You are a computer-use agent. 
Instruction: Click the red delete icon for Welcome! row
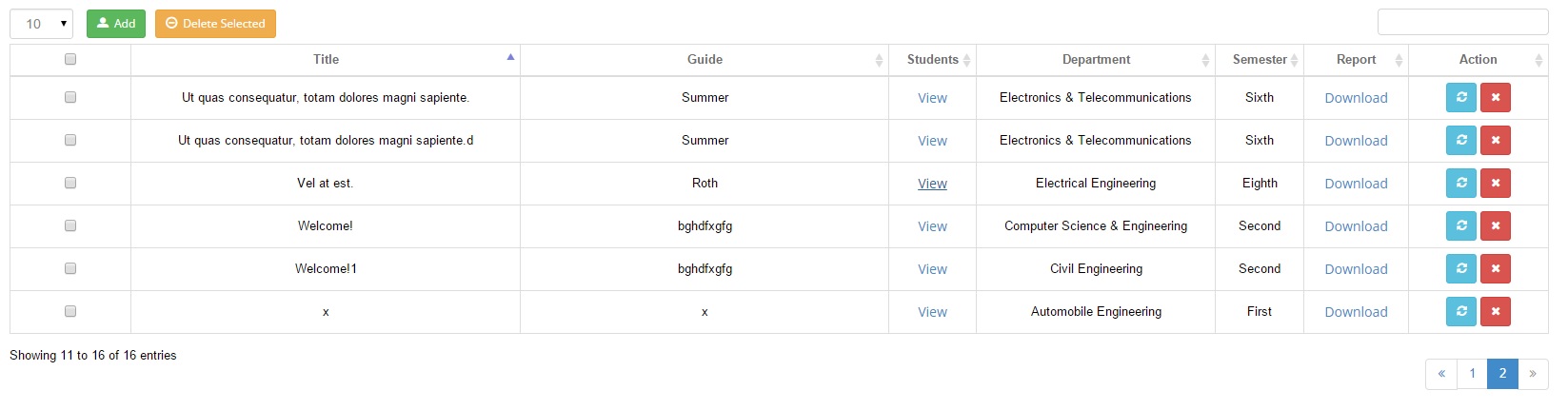(x=1496, y=225)
